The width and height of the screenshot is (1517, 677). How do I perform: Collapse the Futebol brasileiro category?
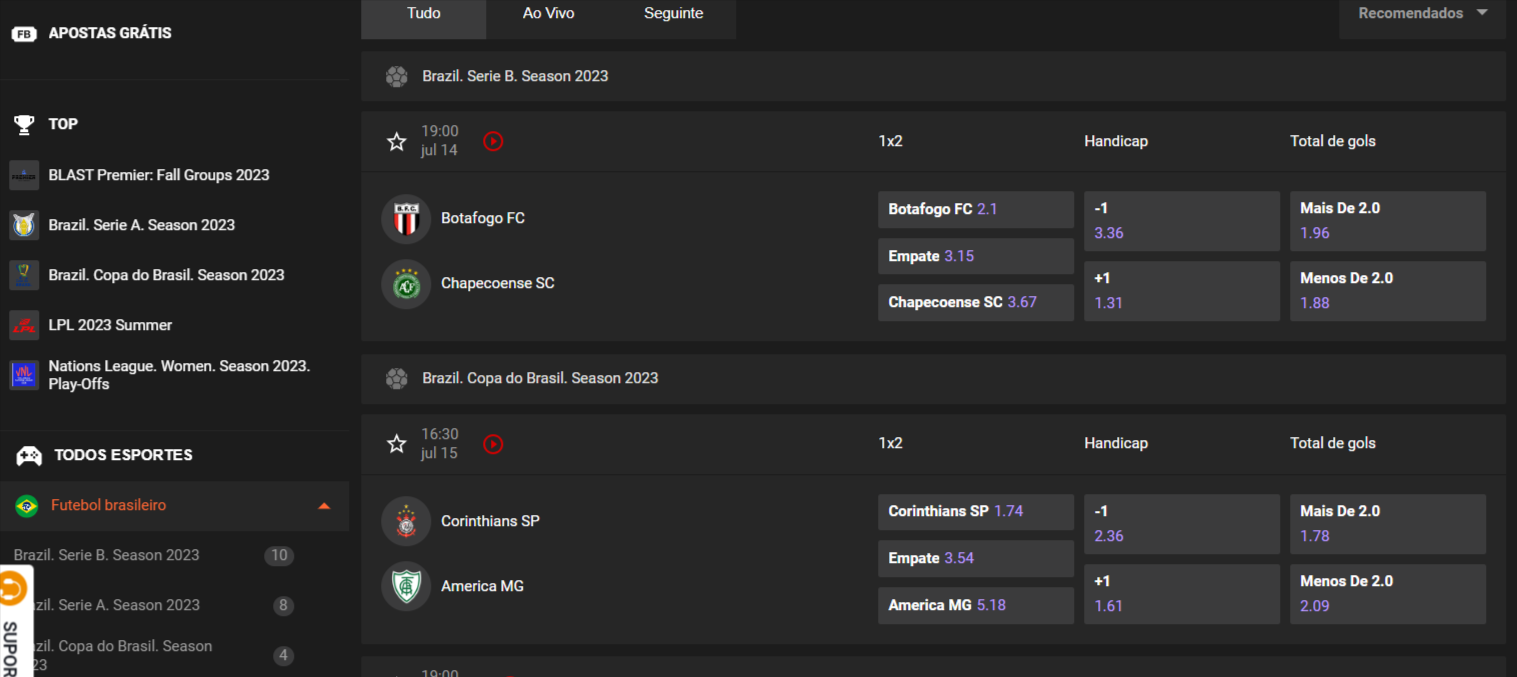pos(324,506)
